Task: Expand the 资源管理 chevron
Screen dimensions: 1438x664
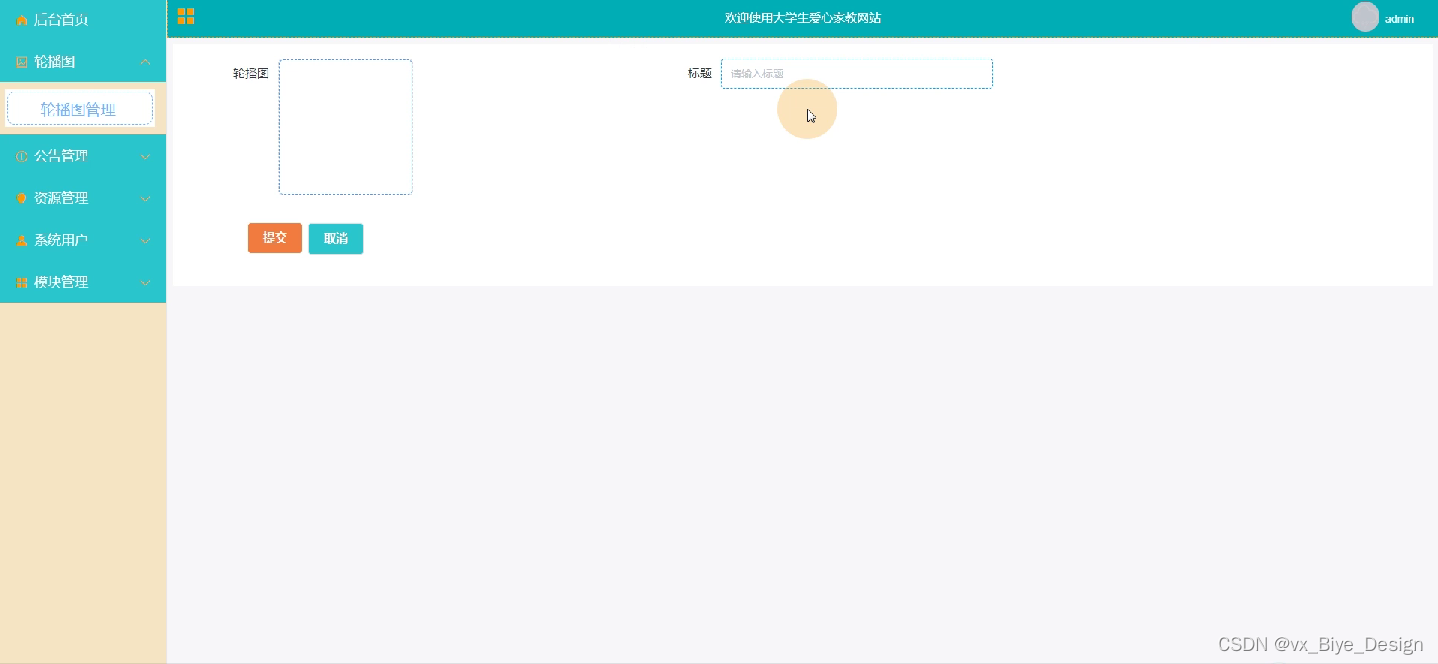Action: coord(145,198)
